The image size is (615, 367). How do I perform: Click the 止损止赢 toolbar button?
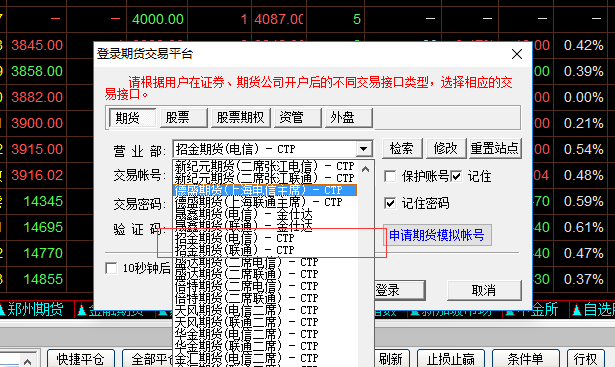pos(451,359)
